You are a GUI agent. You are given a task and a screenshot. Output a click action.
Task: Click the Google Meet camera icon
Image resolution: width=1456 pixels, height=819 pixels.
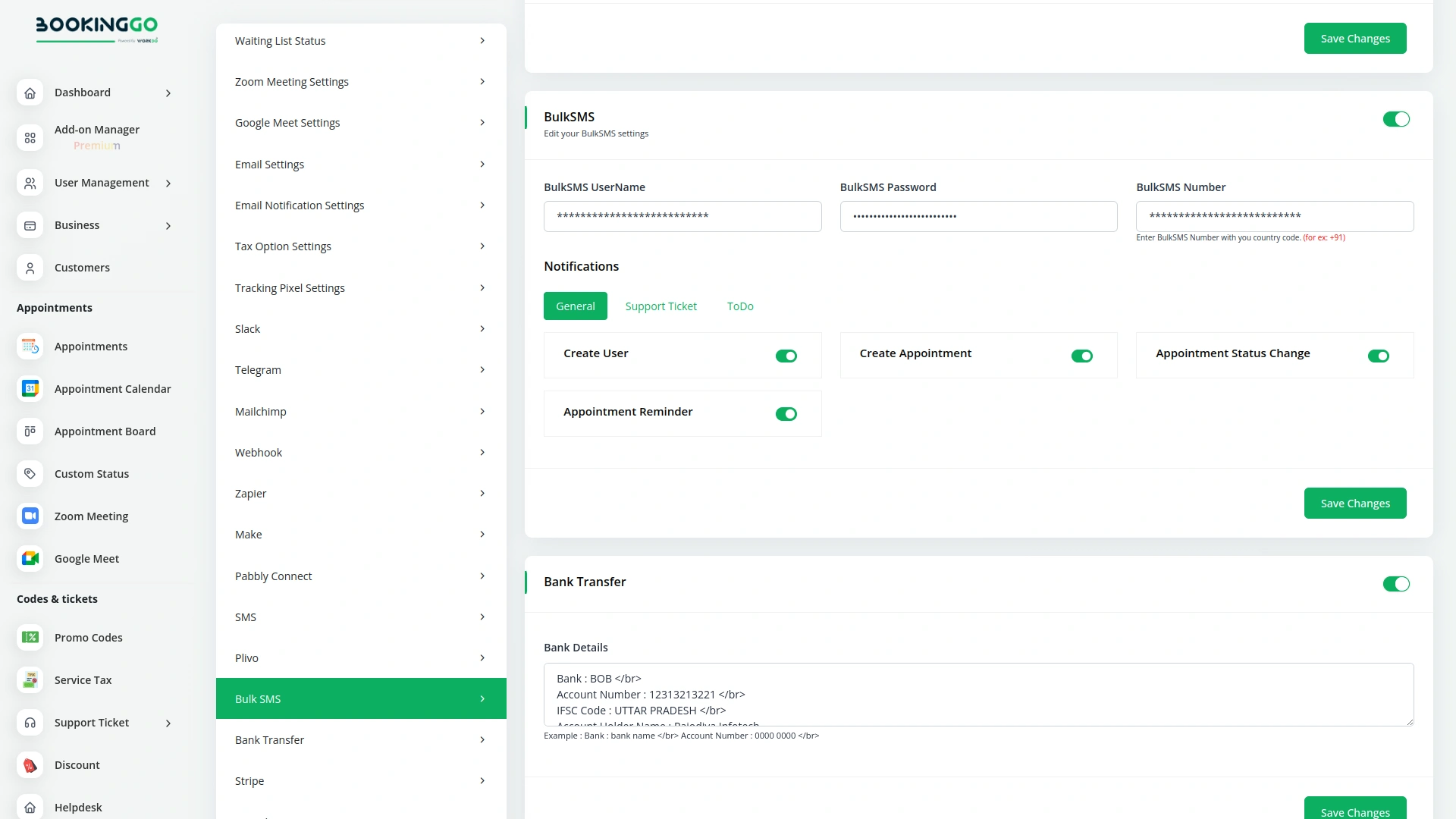pyautogui.click(x=30, y=558)
